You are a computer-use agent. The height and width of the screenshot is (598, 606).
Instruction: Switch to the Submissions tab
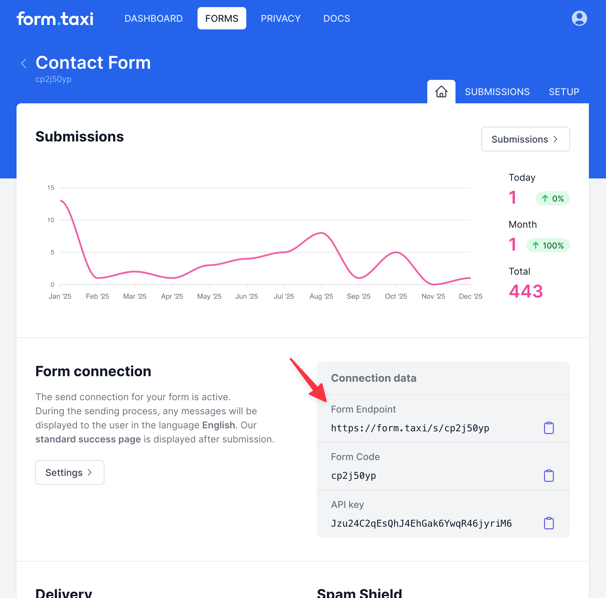pyautogui.click(x=497, y=92)
